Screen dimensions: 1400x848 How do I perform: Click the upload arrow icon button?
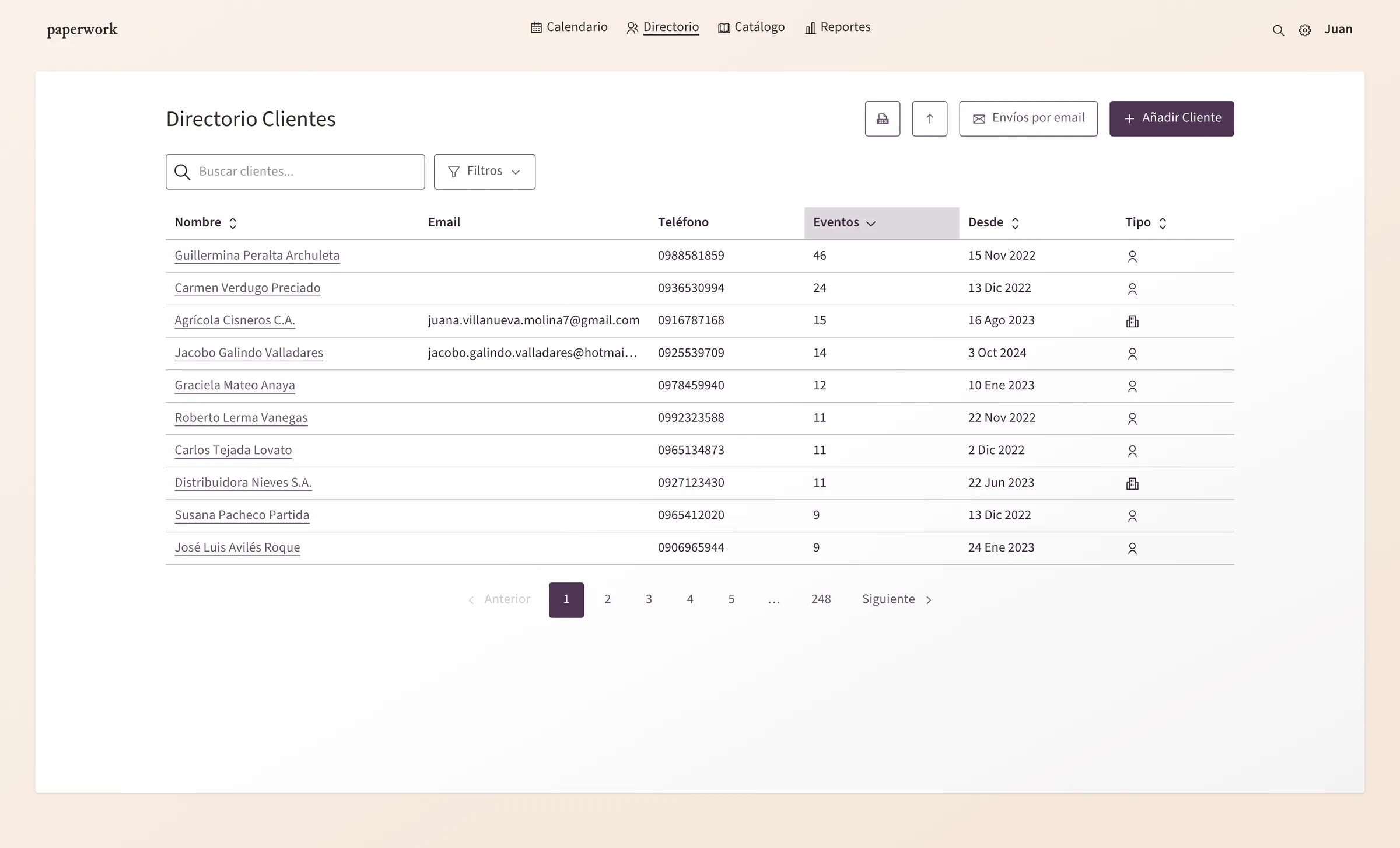click(929, 118)
